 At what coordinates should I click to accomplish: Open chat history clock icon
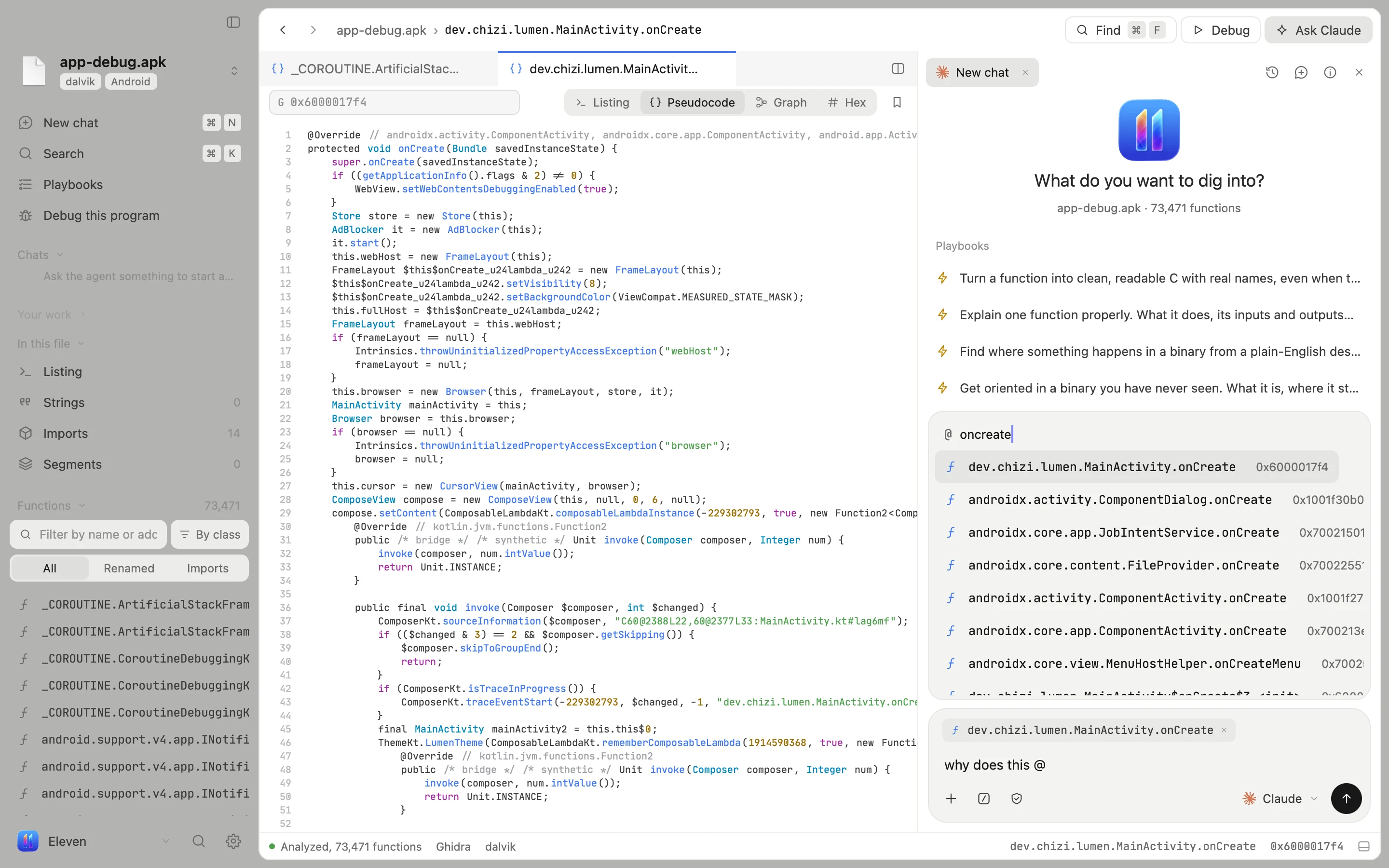[x=1272, y=72]
